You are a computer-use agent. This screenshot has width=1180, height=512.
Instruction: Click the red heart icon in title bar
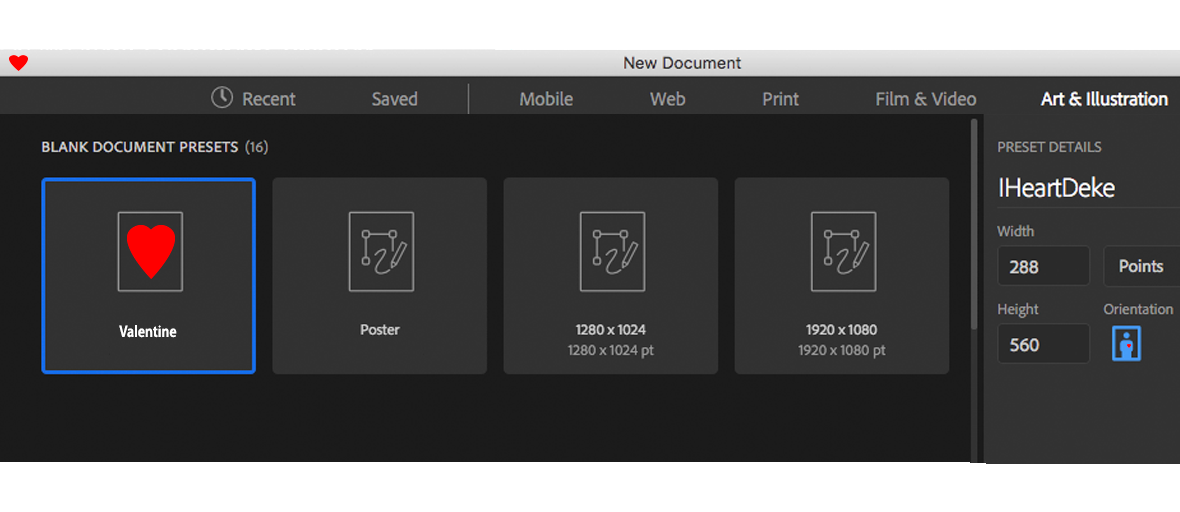(x=18, y=63)
